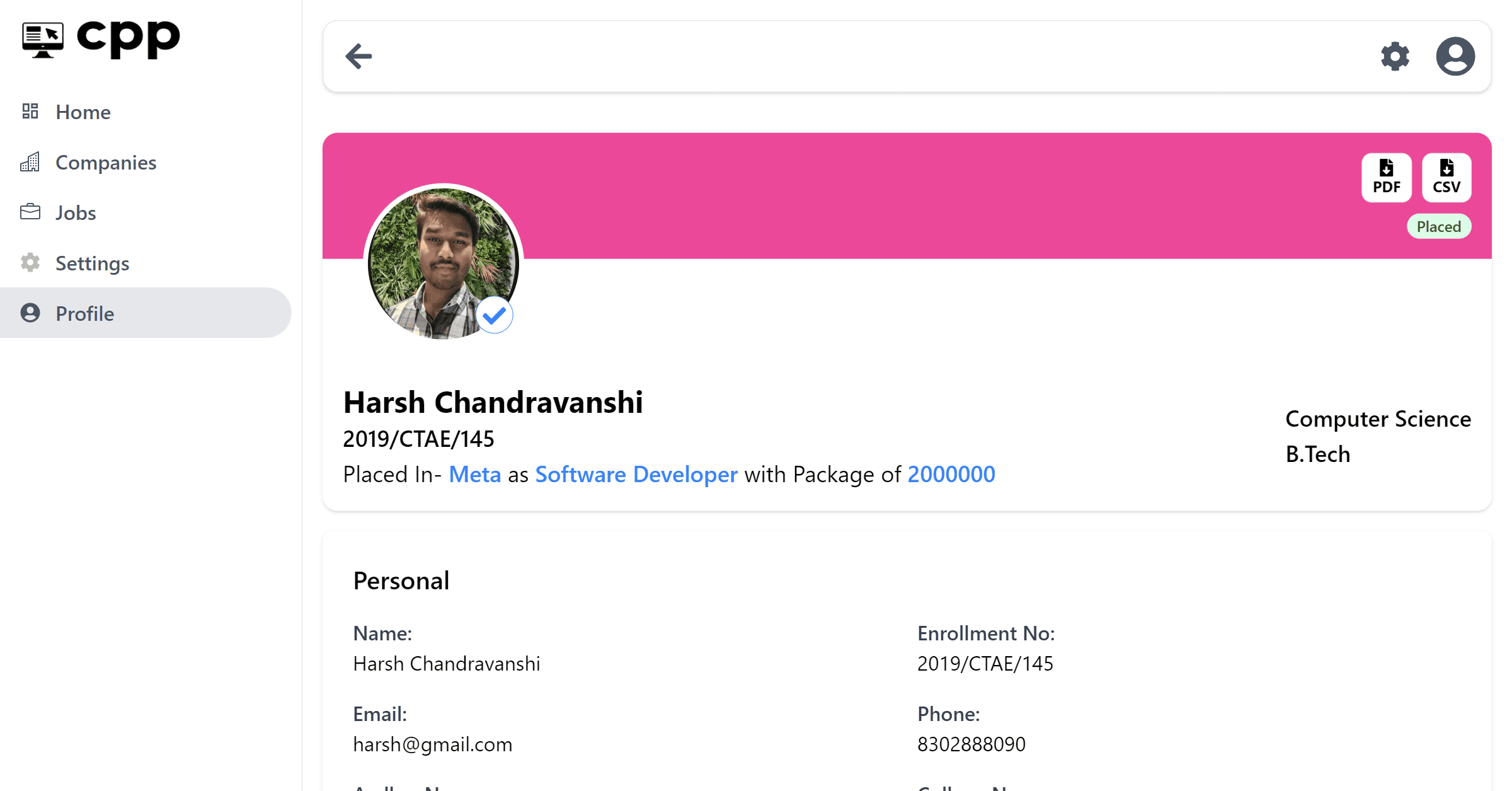This screenshot has width=1512, height=791.
Task: Click the Name value Harsh Chandravanshi
Action: (x=447, y=664)
